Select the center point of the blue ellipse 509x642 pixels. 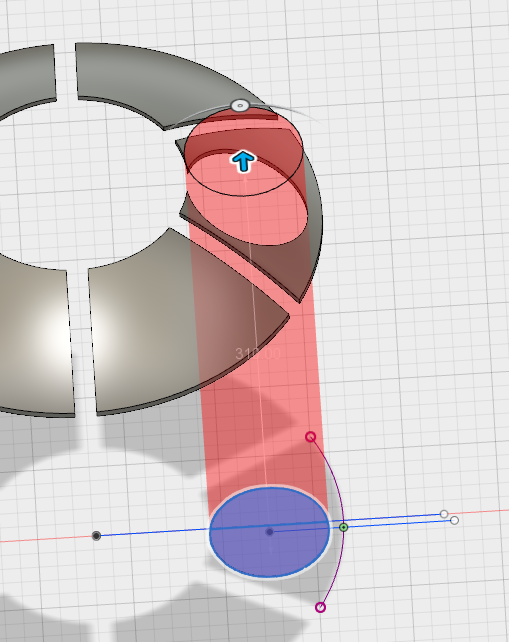269,532
